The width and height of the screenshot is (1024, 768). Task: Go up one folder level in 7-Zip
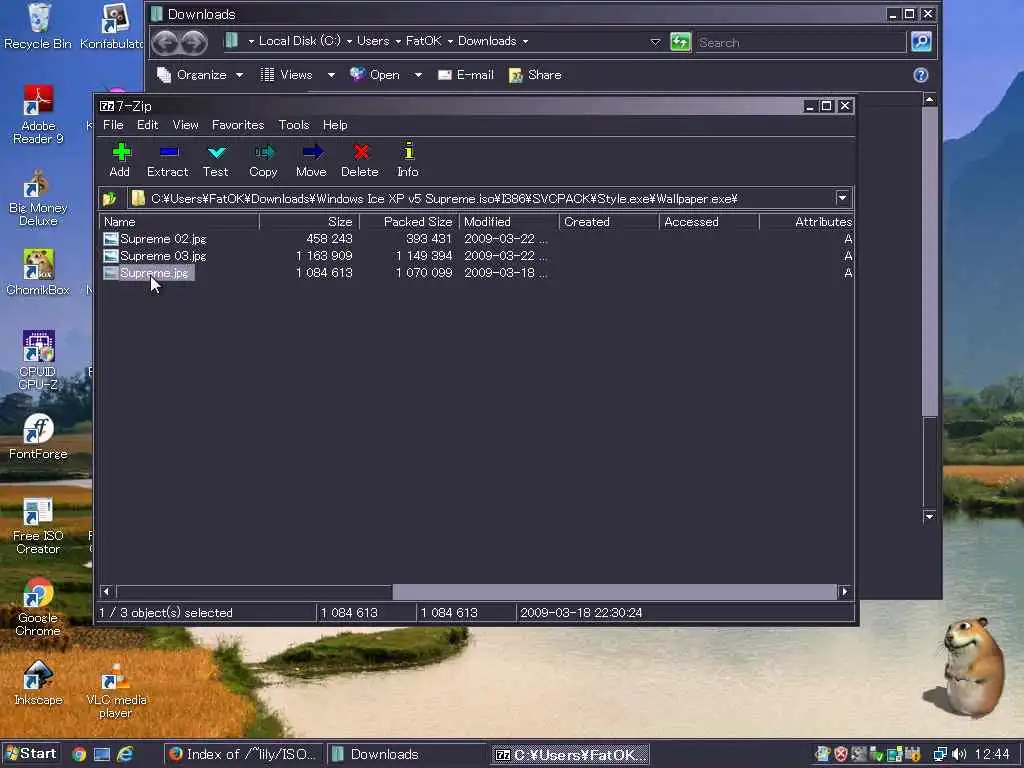pos(110,198)
